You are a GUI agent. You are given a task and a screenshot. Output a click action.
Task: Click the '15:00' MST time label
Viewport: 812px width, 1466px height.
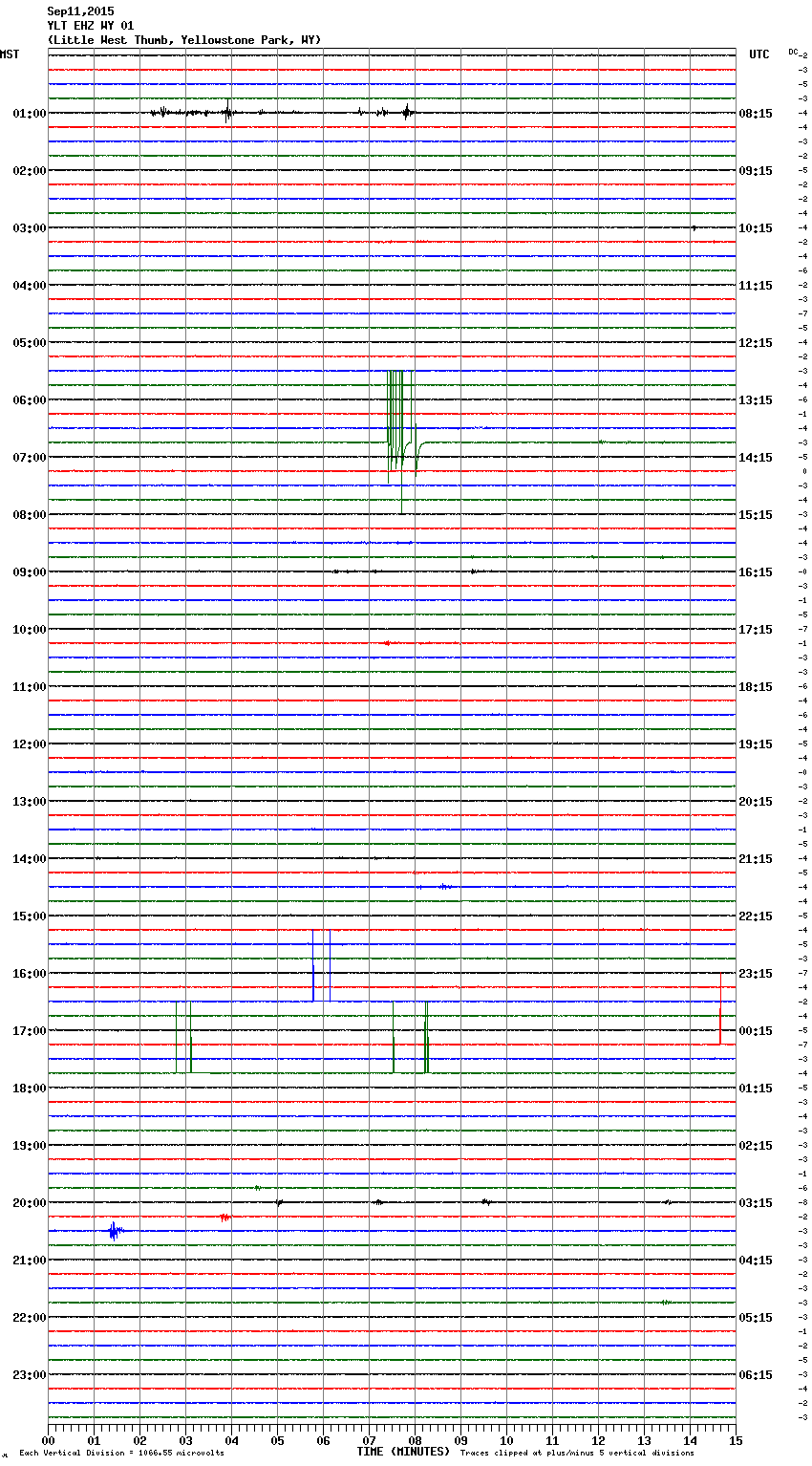(x=30, y=916)
